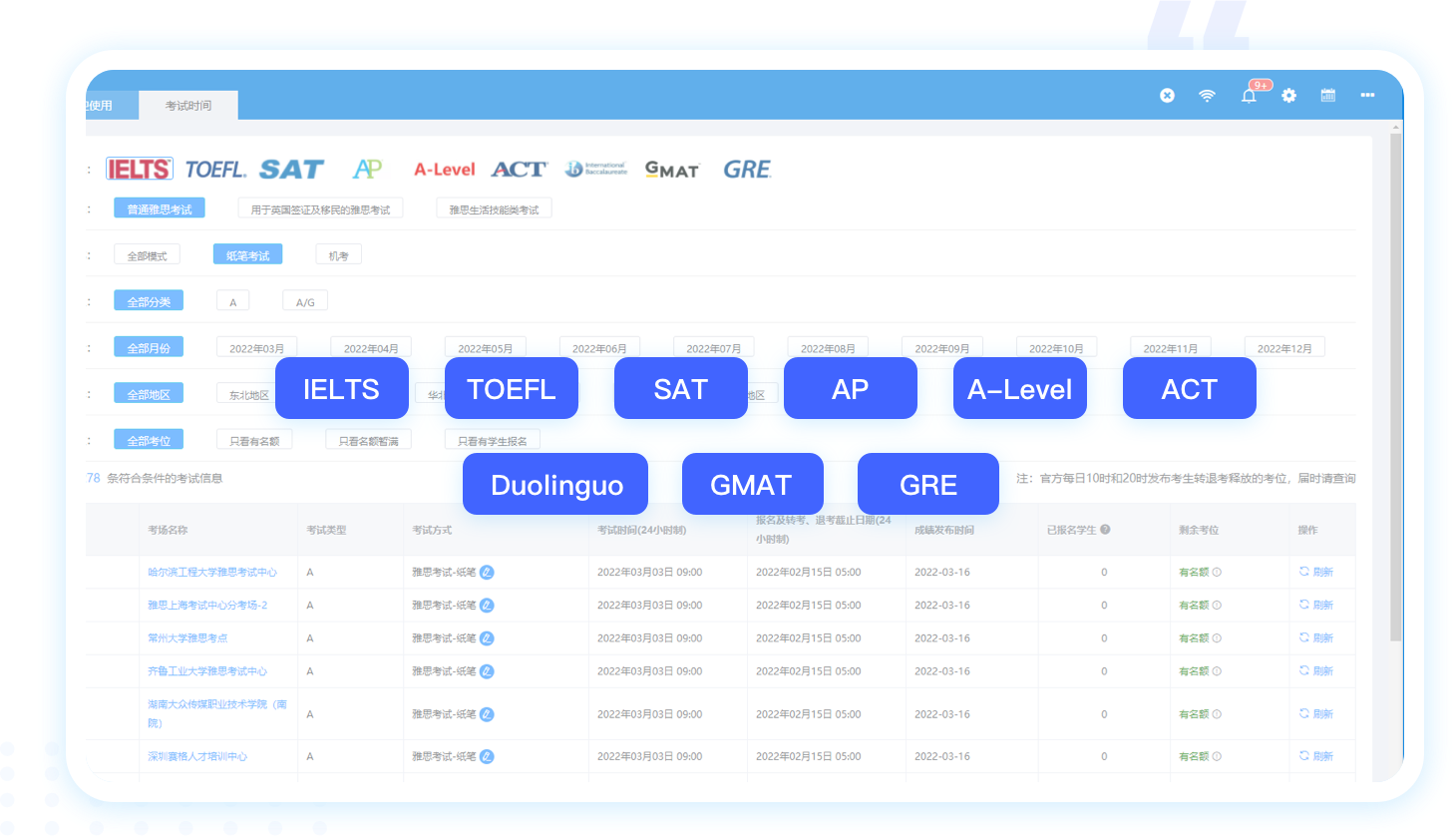Open the settings gear icon
The width and height of the screenshot is (1456, 838).
(x=1288, y=95)
